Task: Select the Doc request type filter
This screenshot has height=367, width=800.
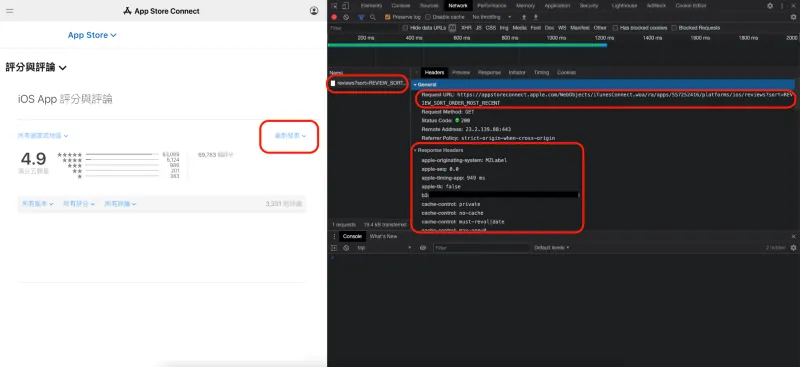Action: click(549, 28)
